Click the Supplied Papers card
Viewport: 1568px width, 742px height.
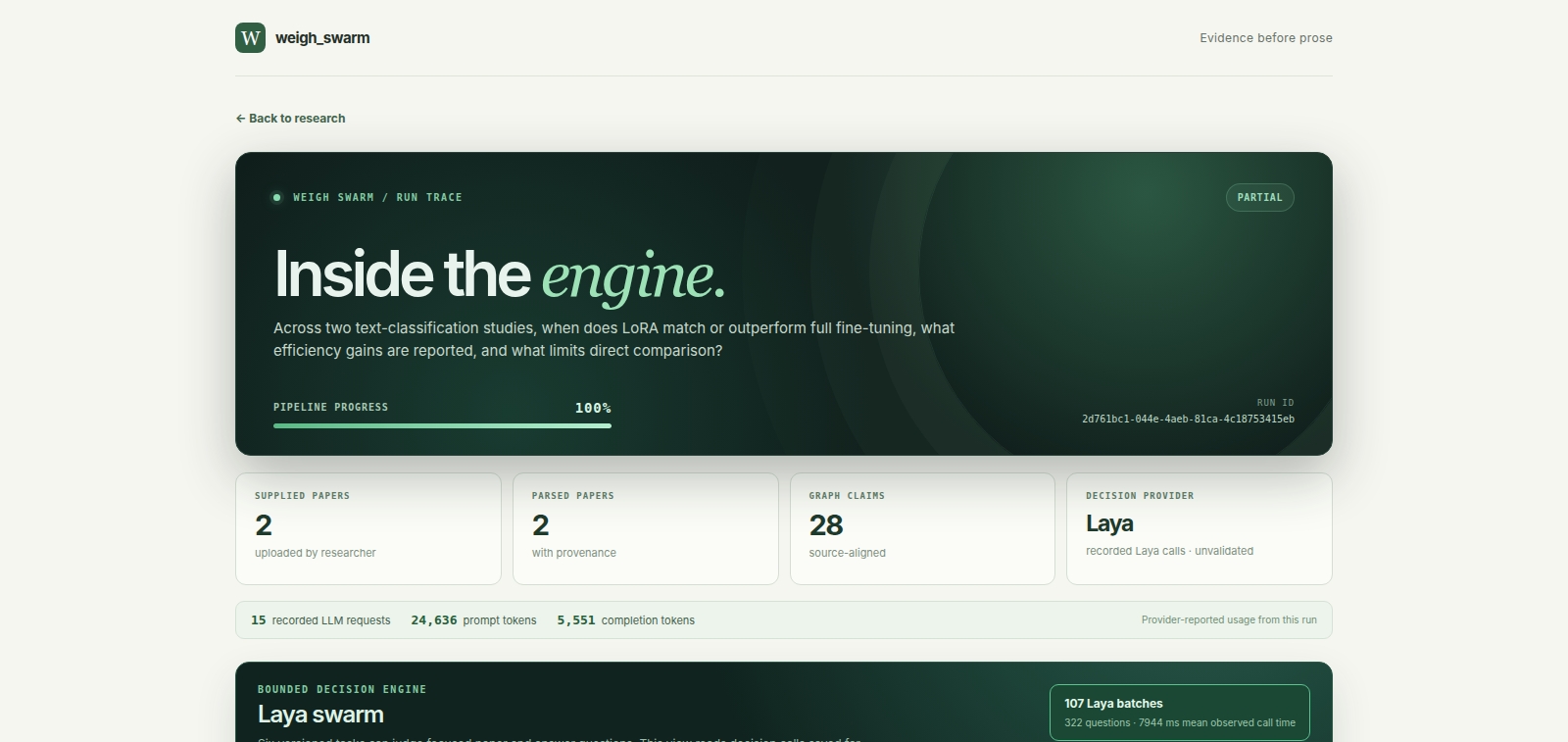368,529
